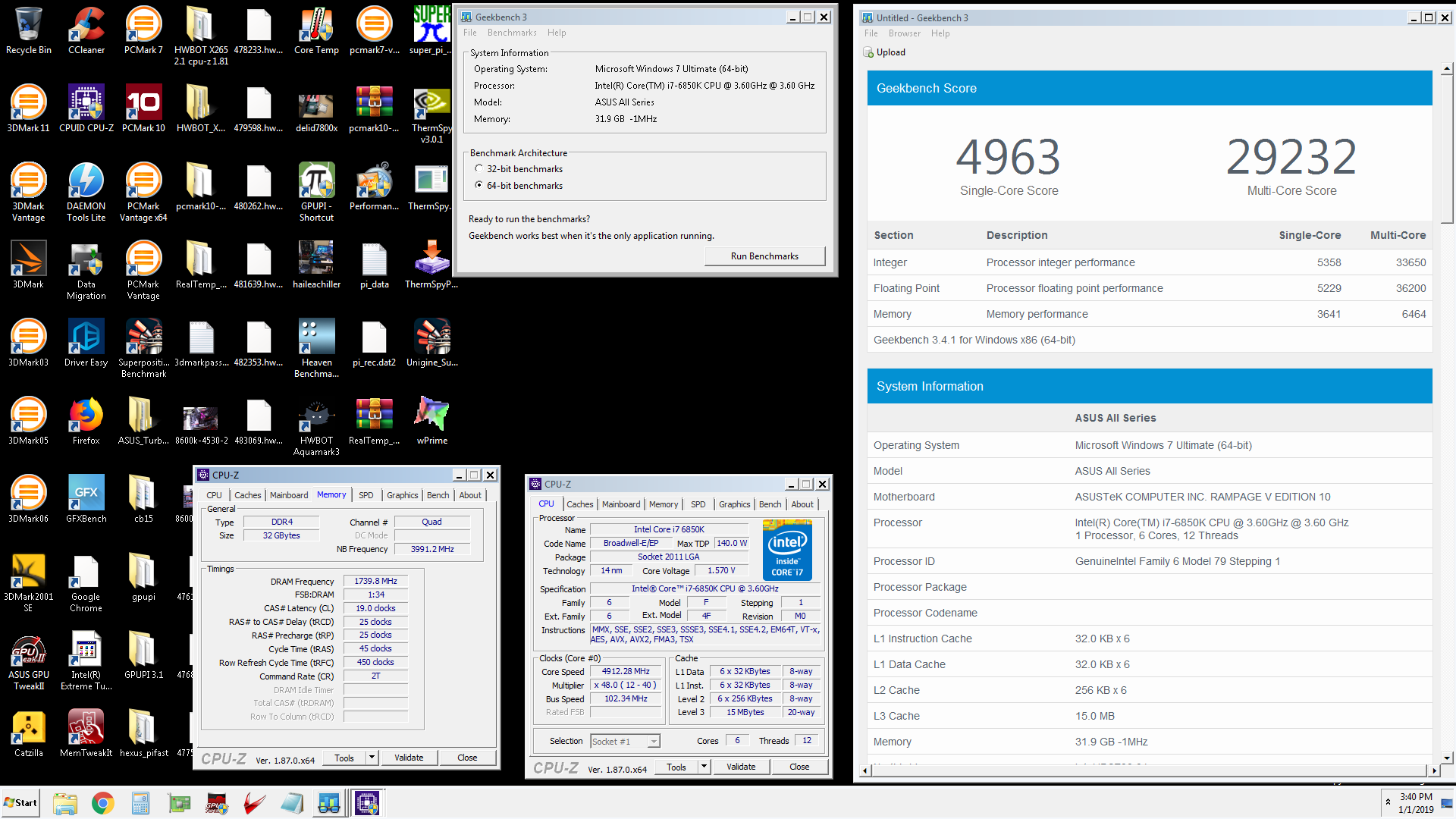Screen dimensions: 1456x819
Task: Launch wPrime from the desktop
Action: [x=432, y=421]
